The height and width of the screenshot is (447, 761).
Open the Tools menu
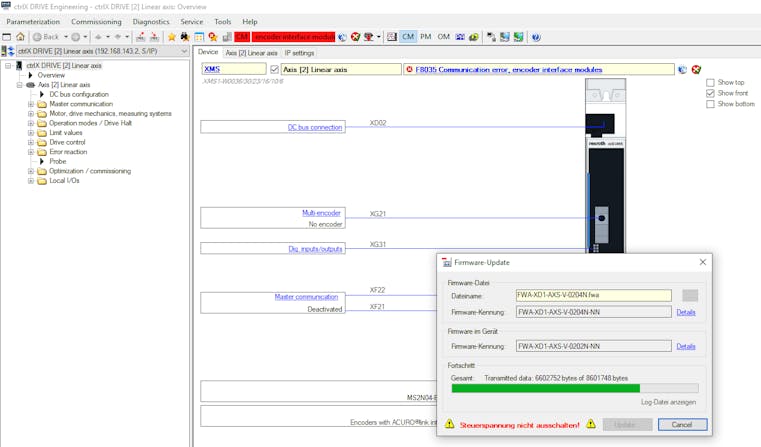222,22
